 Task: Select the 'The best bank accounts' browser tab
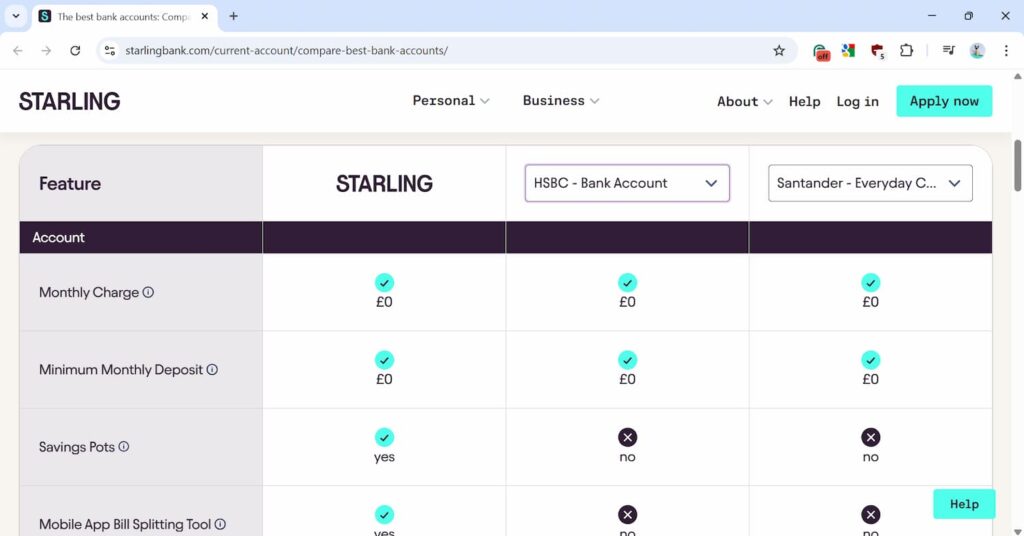click(124, 17)
